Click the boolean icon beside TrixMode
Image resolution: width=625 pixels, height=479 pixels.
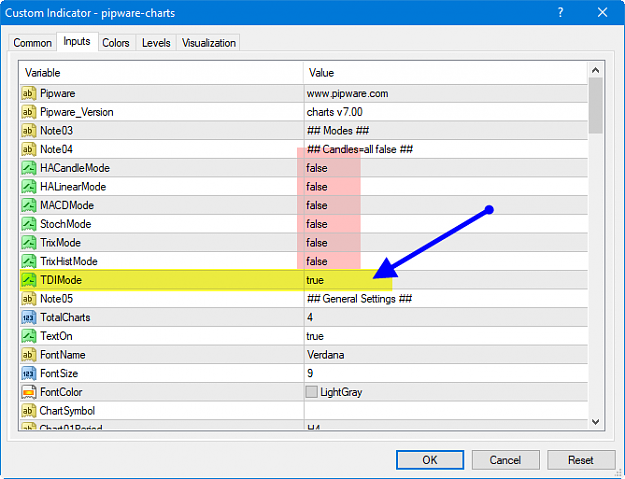28,243
